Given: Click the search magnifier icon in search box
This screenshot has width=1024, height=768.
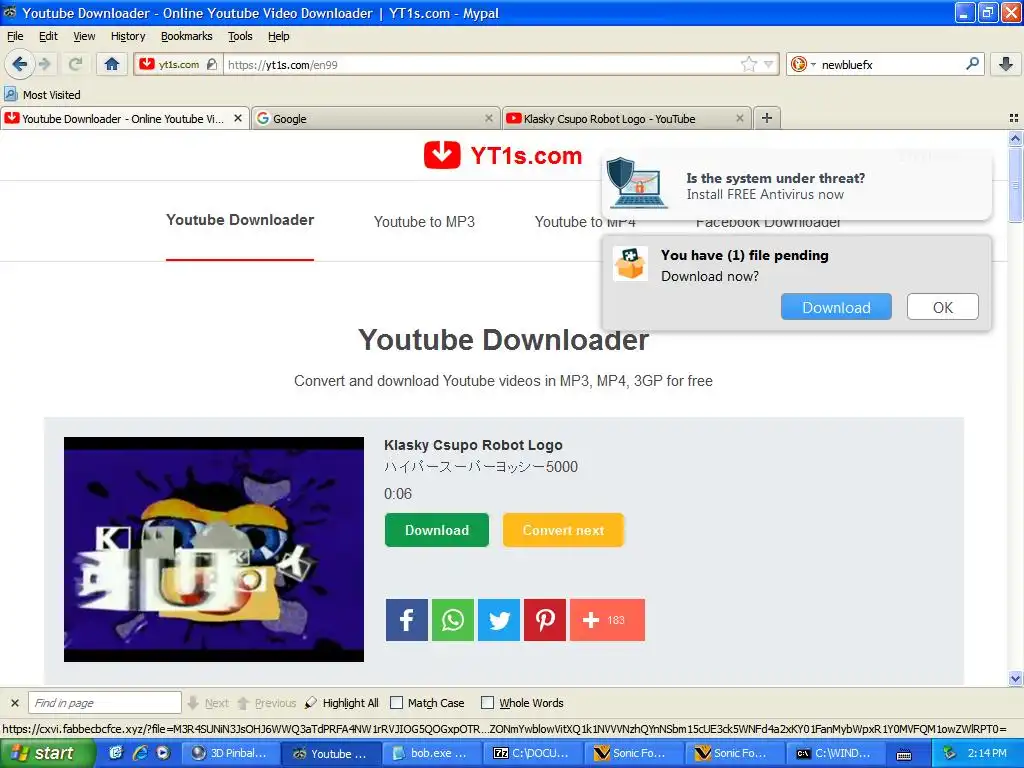Looking at the screenshot, I should pyautogui.click(x=972, y=64).
